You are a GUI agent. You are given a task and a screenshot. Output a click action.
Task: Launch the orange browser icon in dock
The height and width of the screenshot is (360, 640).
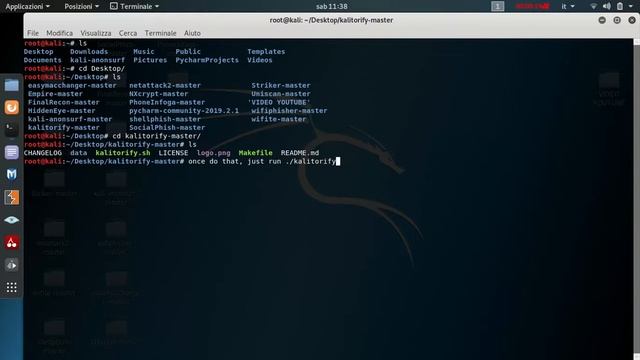point(11,107)
